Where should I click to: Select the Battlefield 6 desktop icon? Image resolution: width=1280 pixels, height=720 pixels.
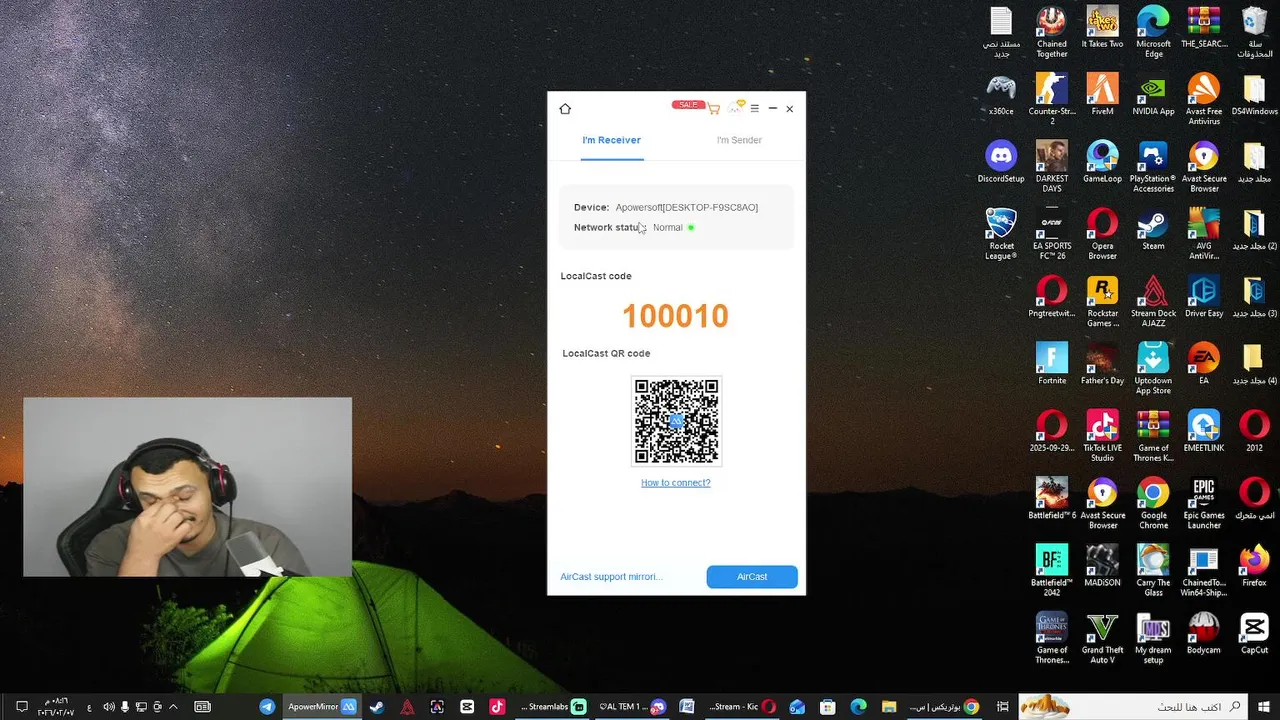click(x=1052, y=497)
